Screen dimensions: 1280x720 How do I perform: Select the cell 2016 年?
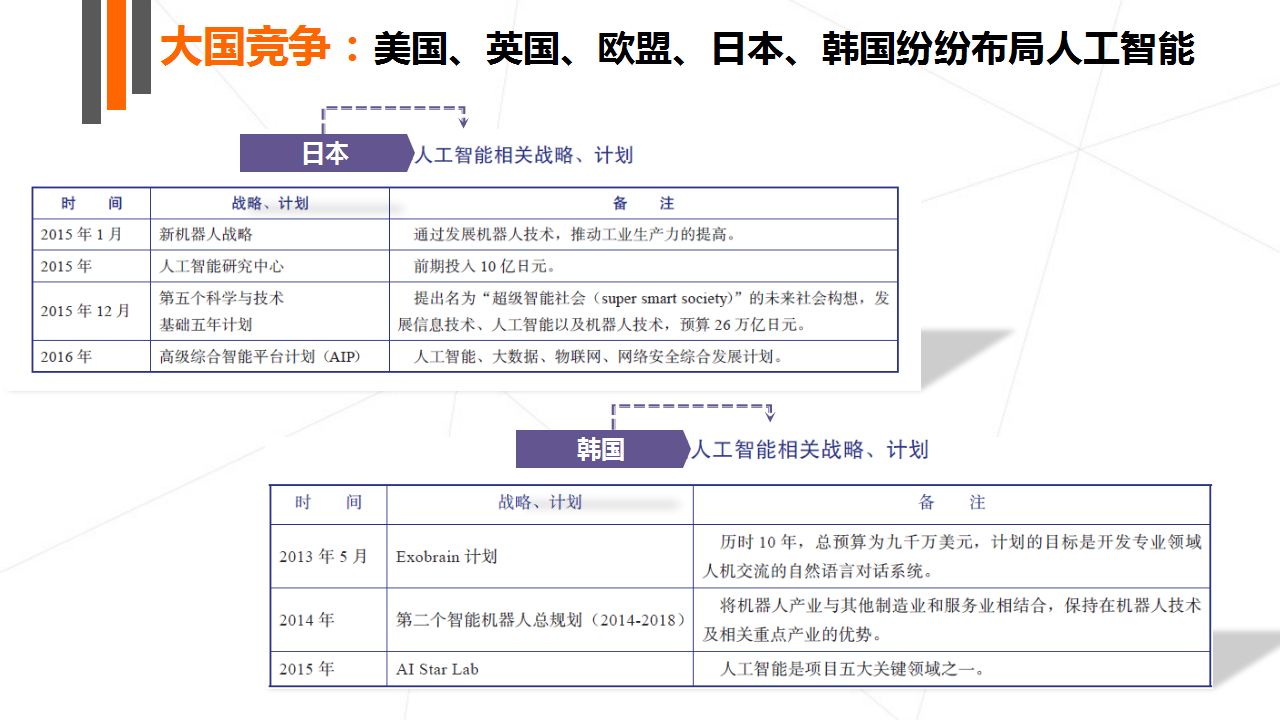[x=91, y=356]
